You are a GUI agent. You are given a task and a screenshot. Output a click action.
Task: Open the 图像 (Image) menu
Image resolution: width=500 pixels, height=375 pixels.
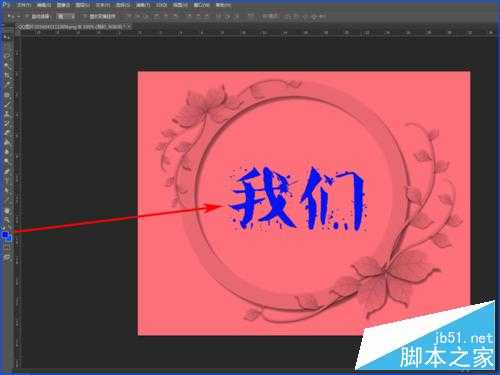click(63, 5)
